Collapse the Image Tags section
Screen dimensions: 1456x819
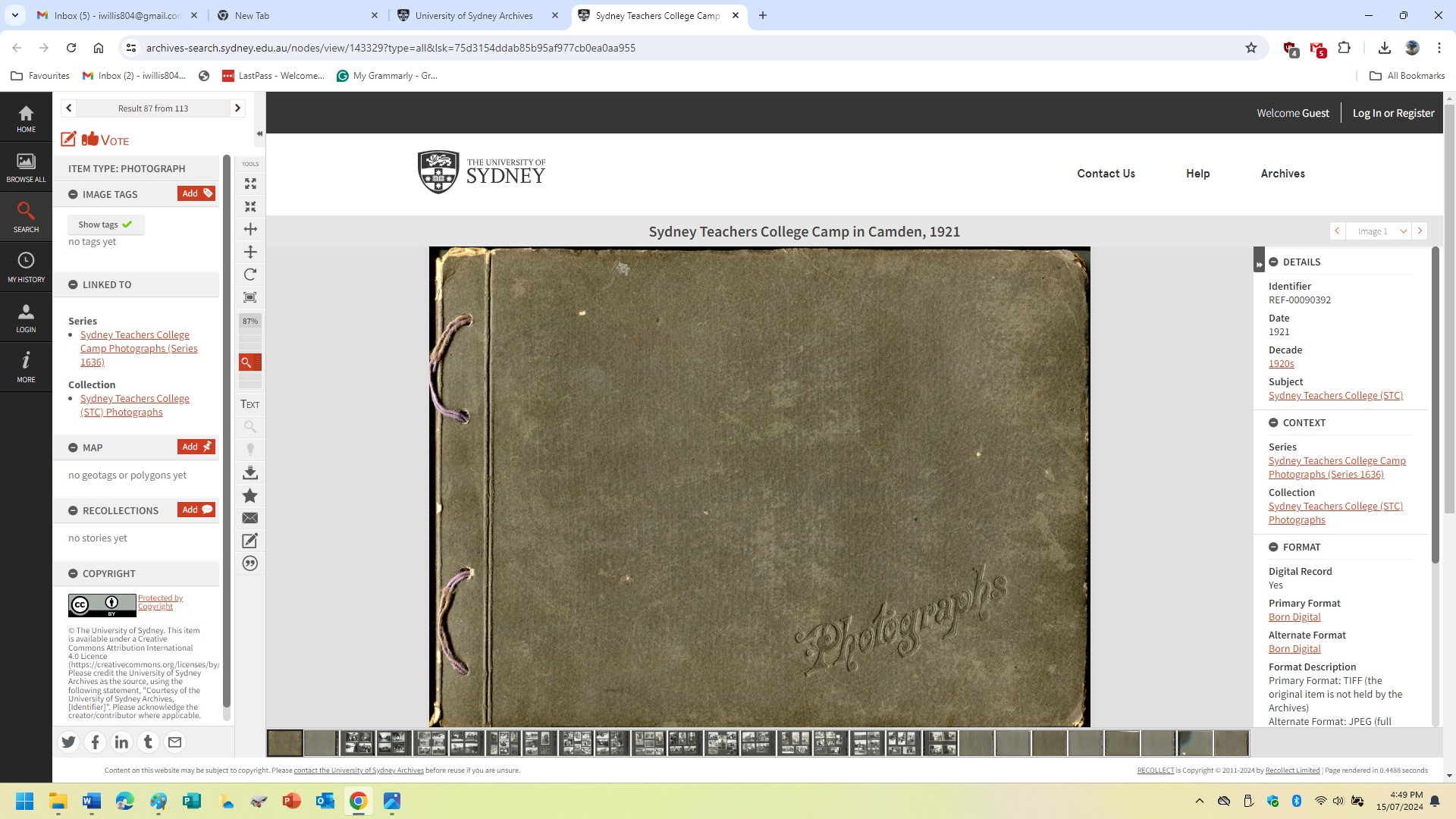point(74,195)
